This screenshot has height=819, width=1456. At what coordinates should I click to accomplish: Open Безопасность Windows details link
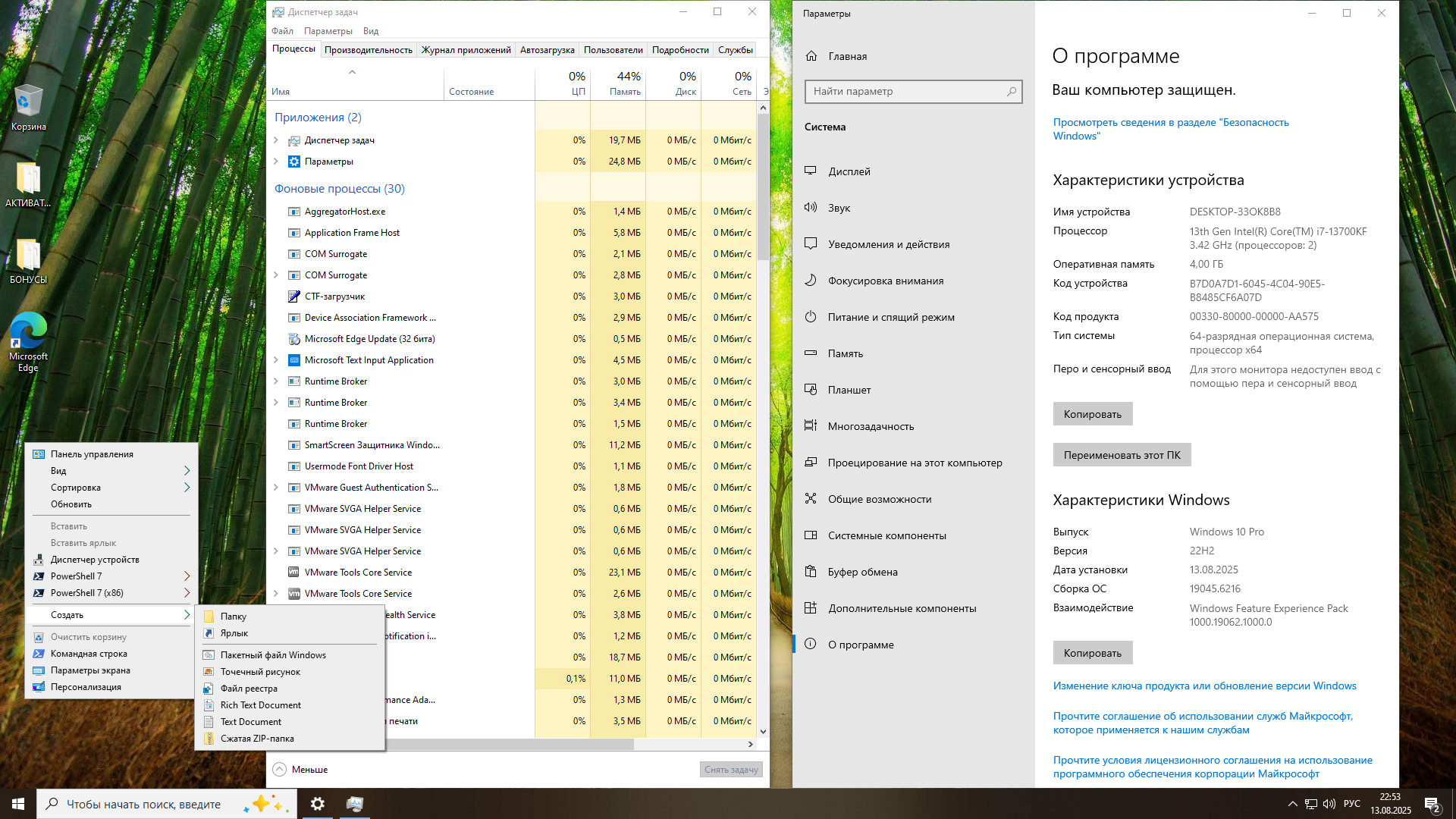point(1170,129)
